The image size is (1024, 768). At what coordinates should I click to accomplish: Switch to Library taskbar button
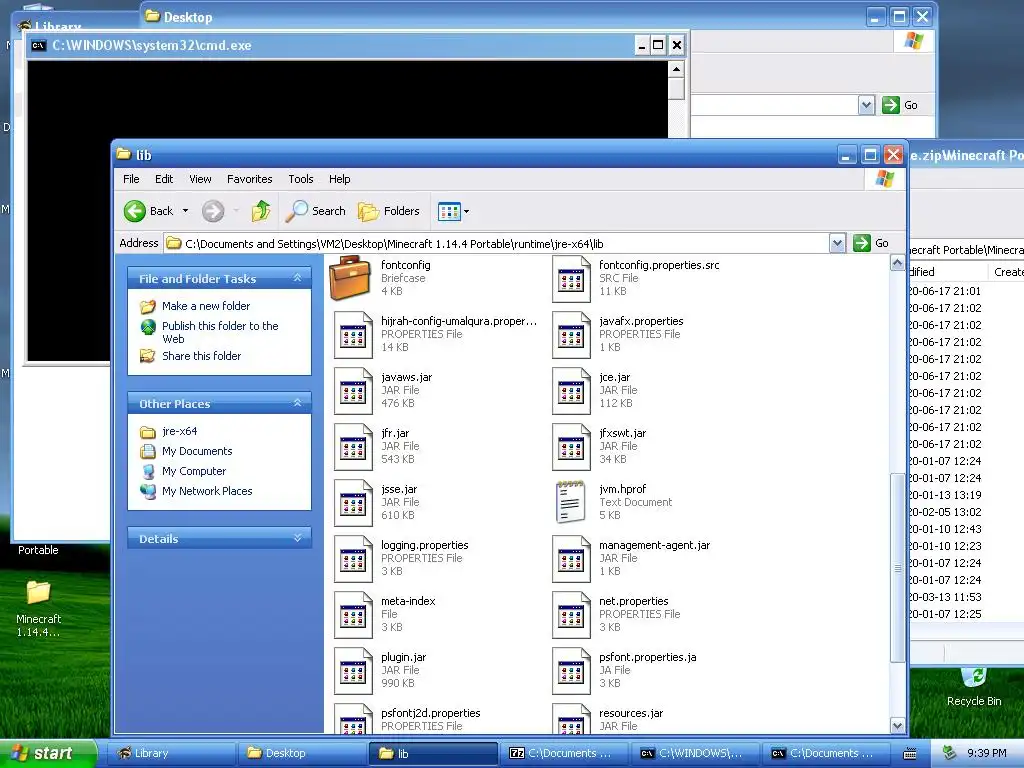click(170, 753)
